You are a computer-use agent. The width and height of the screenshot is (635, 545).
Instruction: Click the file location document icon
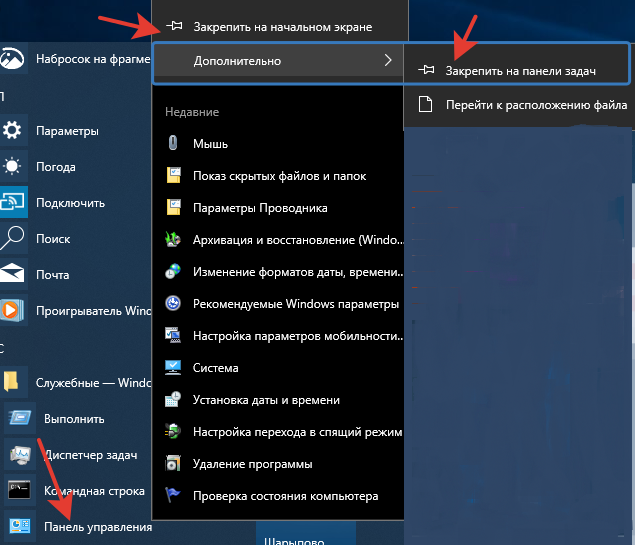click(425, 104)
